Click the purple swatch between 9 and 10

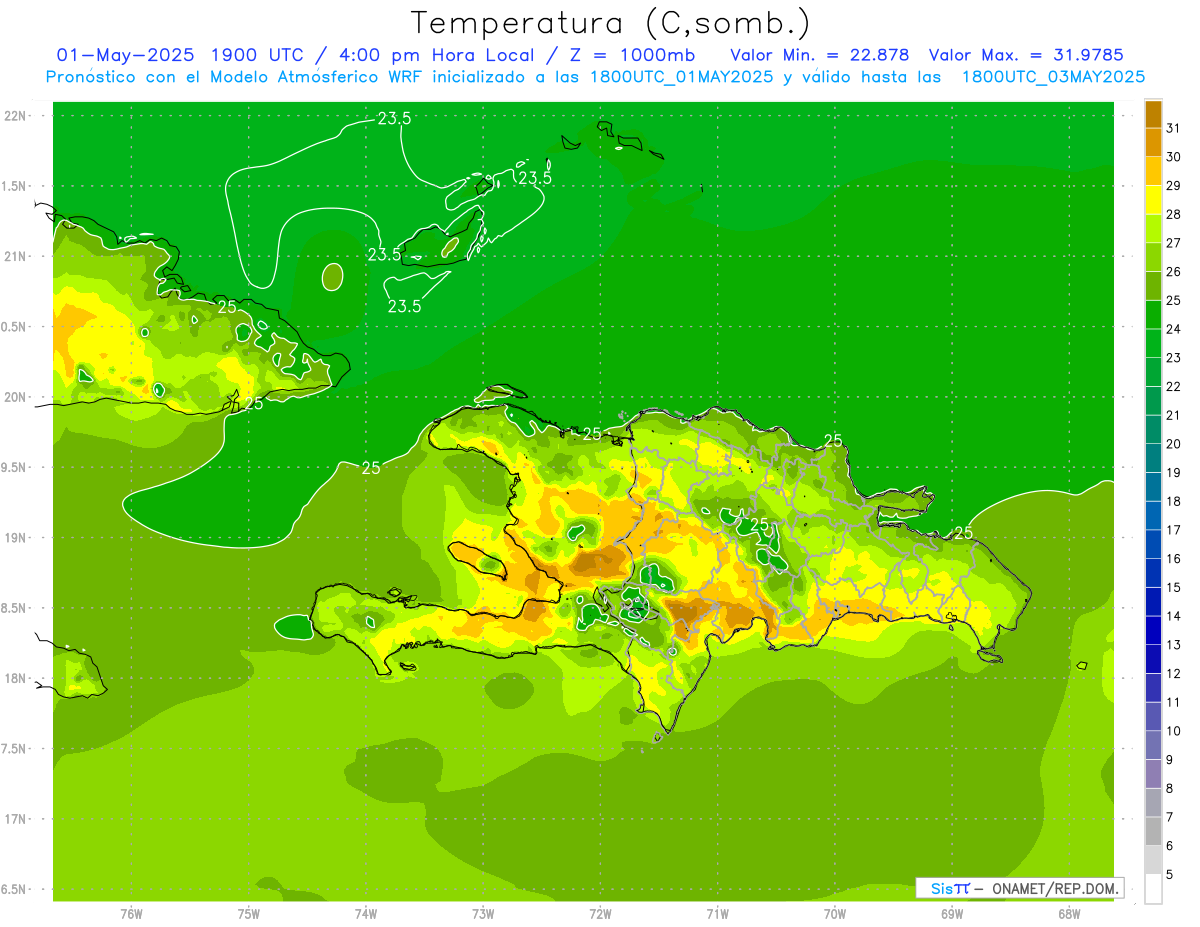(1153, 745)
